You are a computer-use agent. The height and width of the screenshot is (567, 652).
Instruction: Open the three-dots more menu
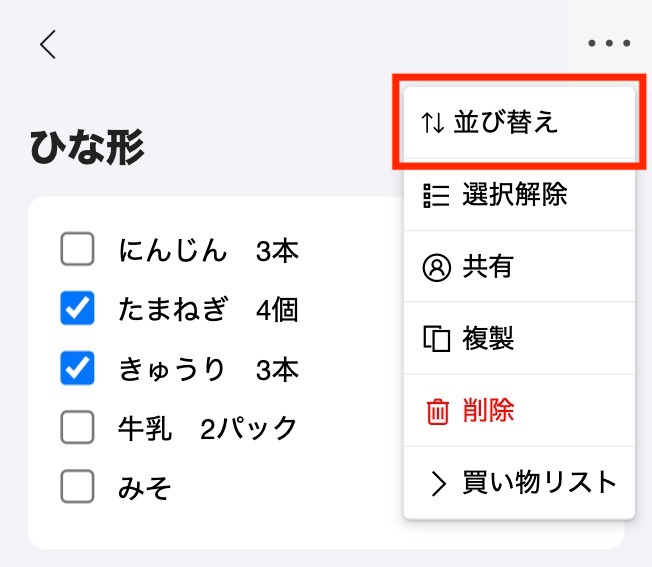pos(609,43)
